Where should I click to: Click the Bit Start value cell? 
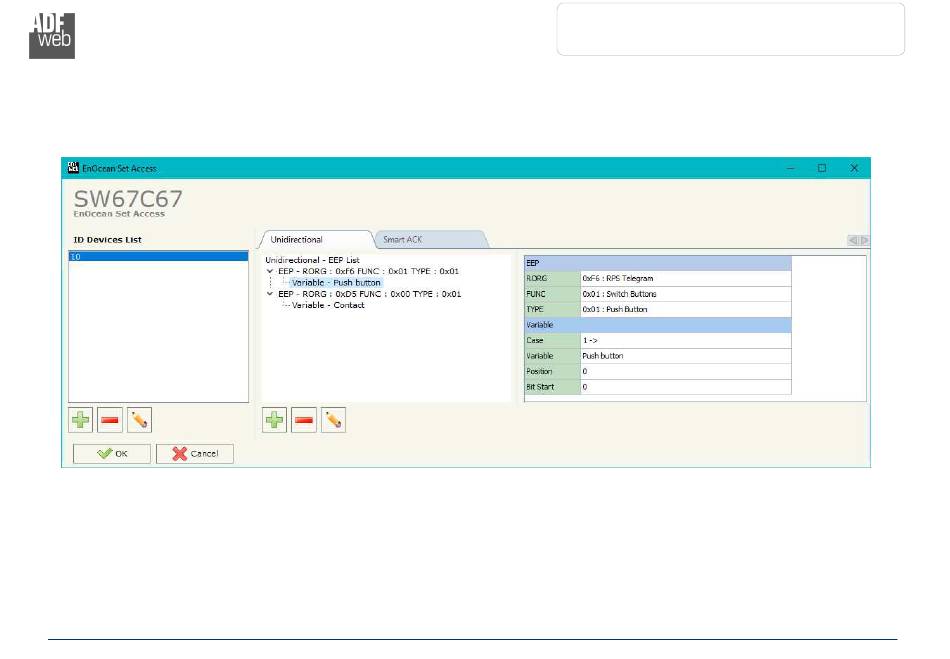685,387
